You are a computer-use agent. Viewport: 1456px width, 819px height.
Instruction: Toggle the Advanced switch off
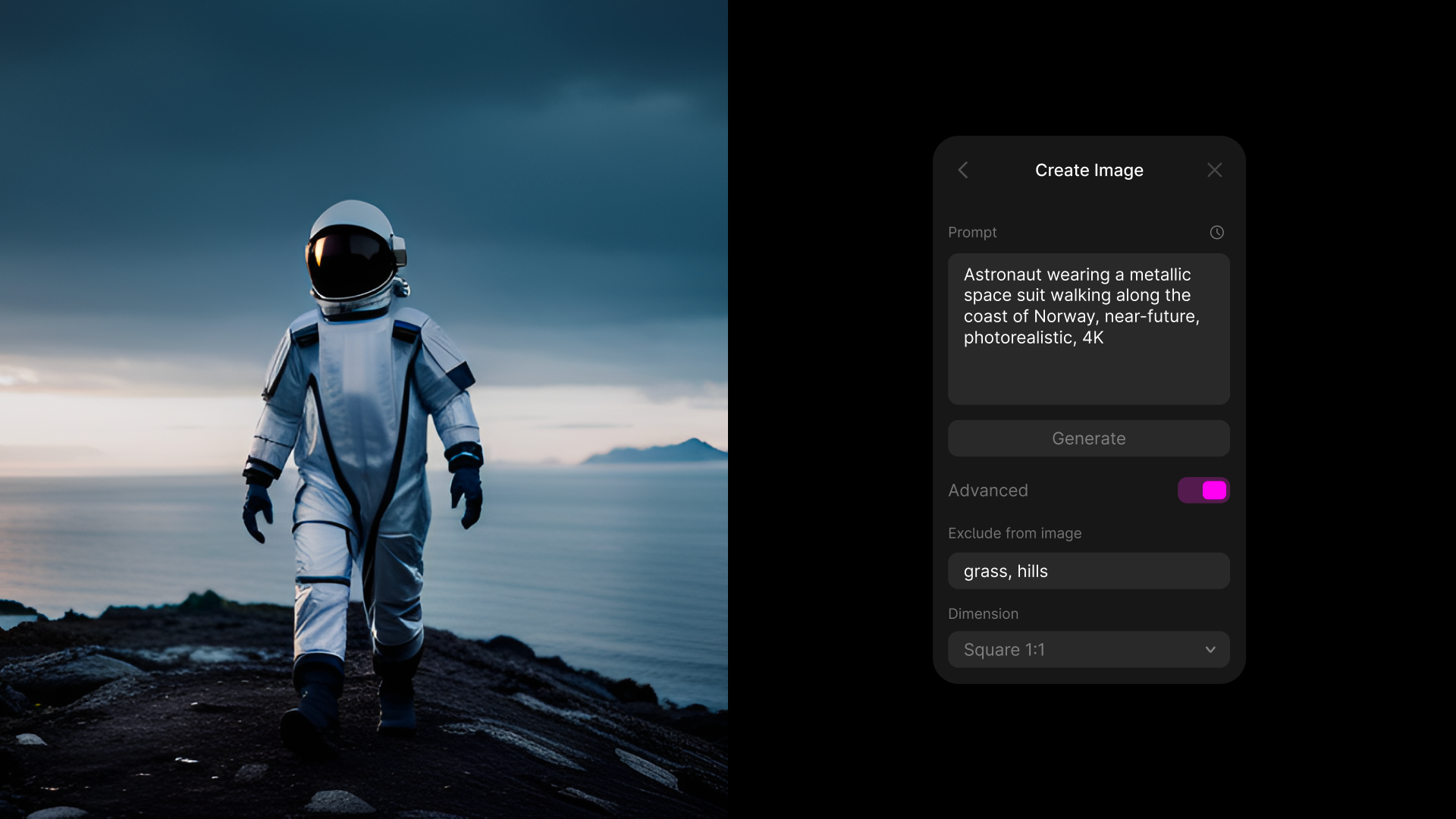1203,491
